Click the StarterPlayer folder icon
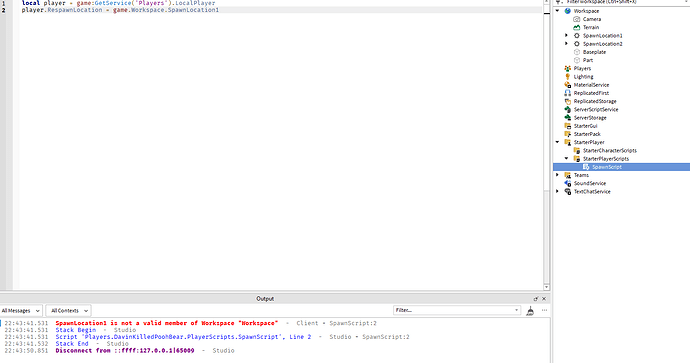Viewport: 690px width, 363px height. click(568, 143)
